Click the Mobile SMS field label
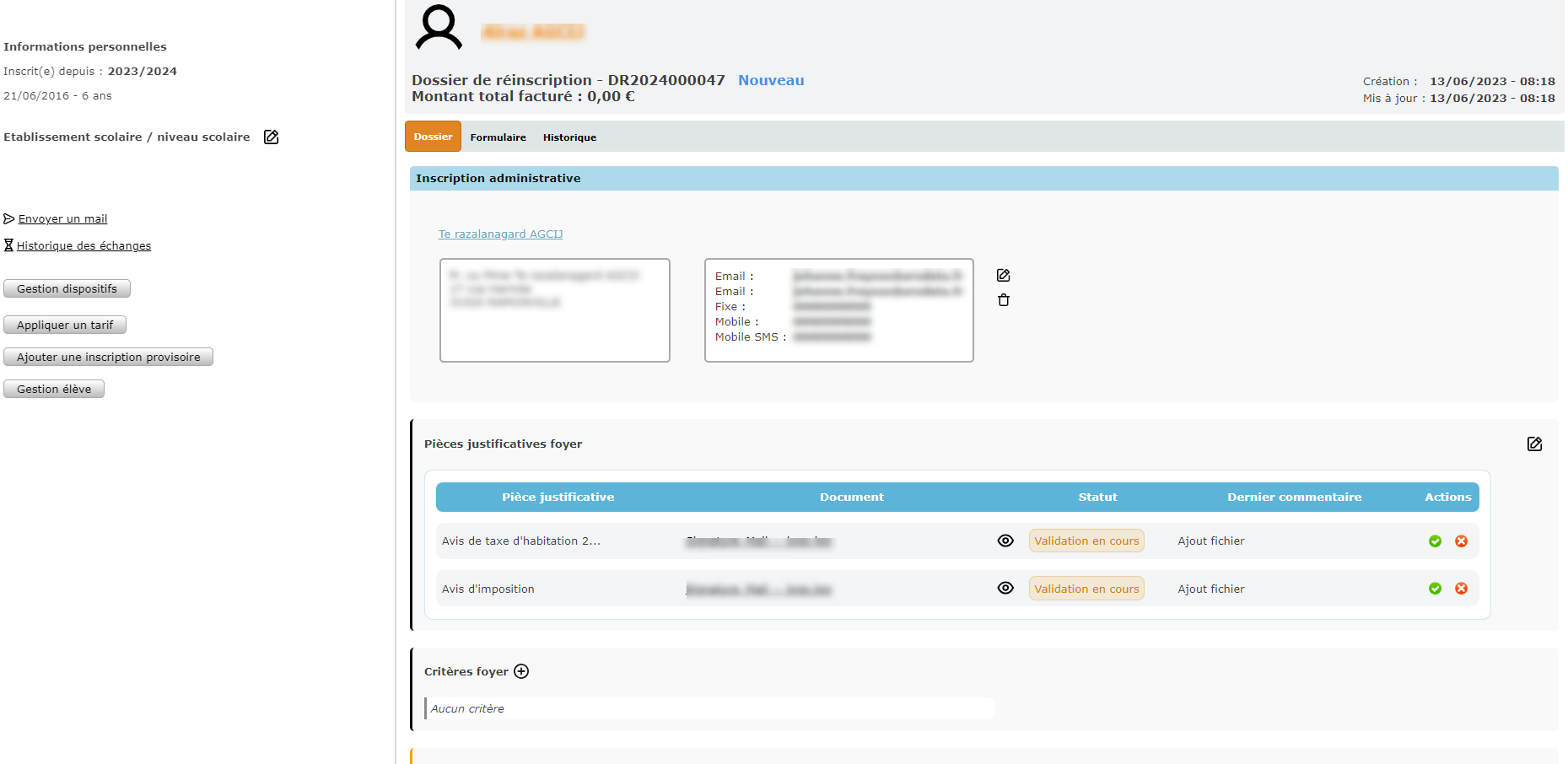The height and width of the screenshot is (764, 1568). click(751, 337)
